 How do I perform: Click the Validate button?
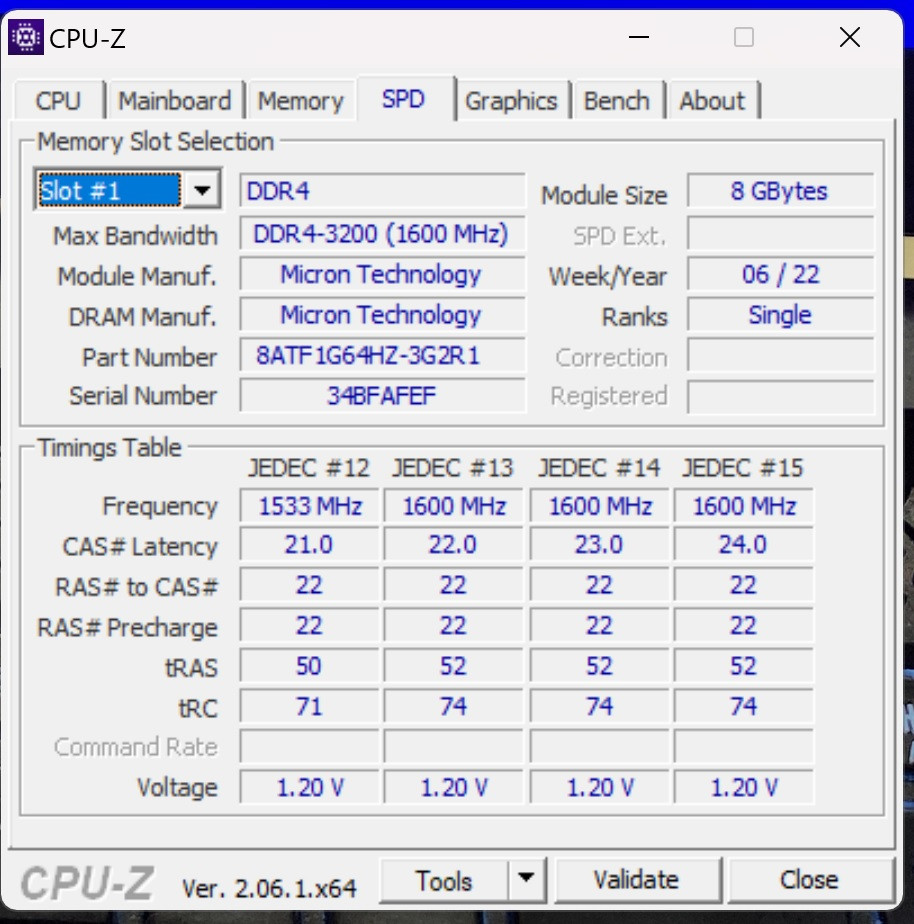click(x=637, y=880)
